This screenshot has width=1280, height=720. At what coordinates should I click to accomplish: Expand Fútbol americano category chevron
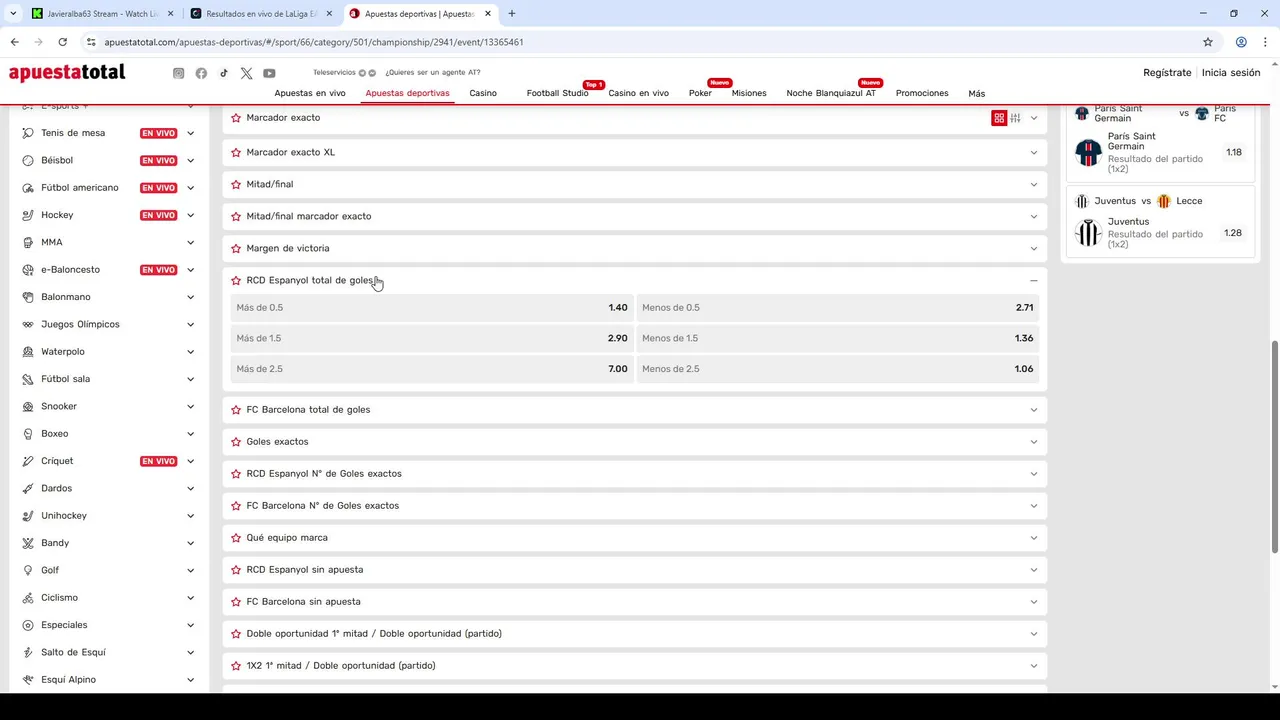190,187
